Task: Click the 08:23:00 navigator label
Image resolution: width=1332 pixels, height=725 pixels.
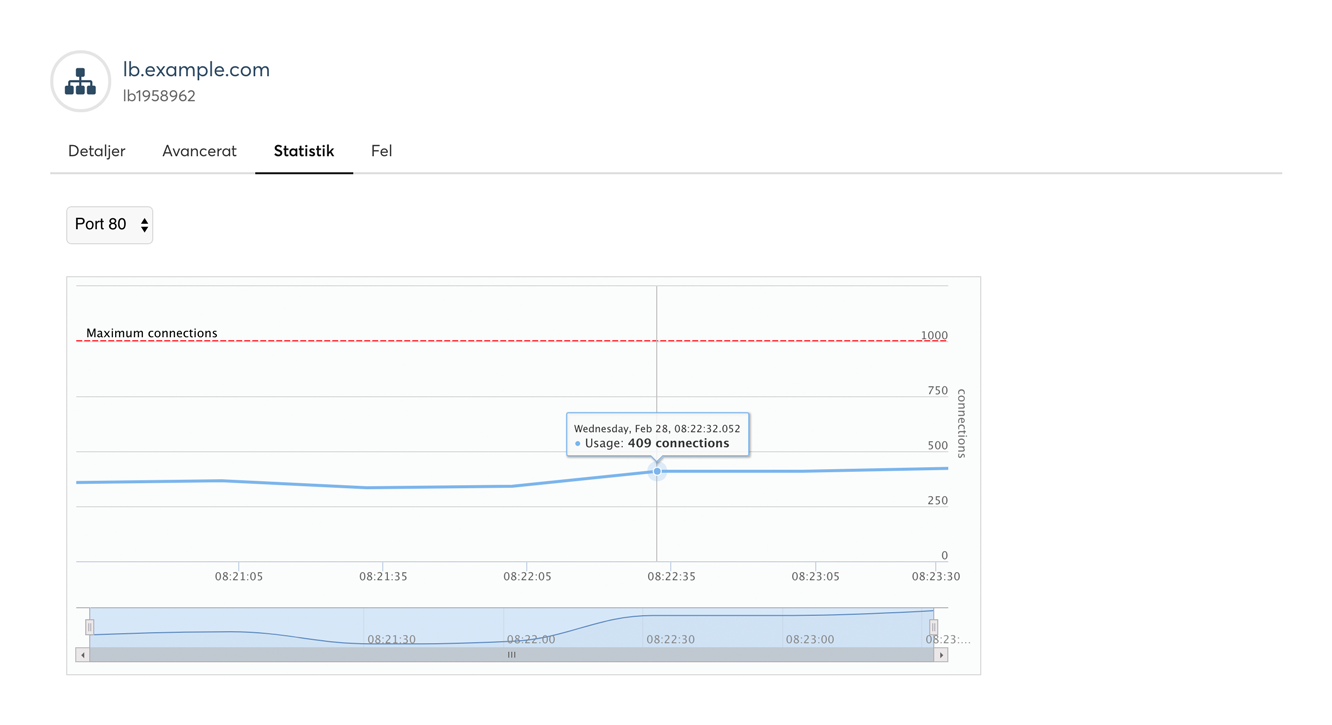Action: (809, 639)
